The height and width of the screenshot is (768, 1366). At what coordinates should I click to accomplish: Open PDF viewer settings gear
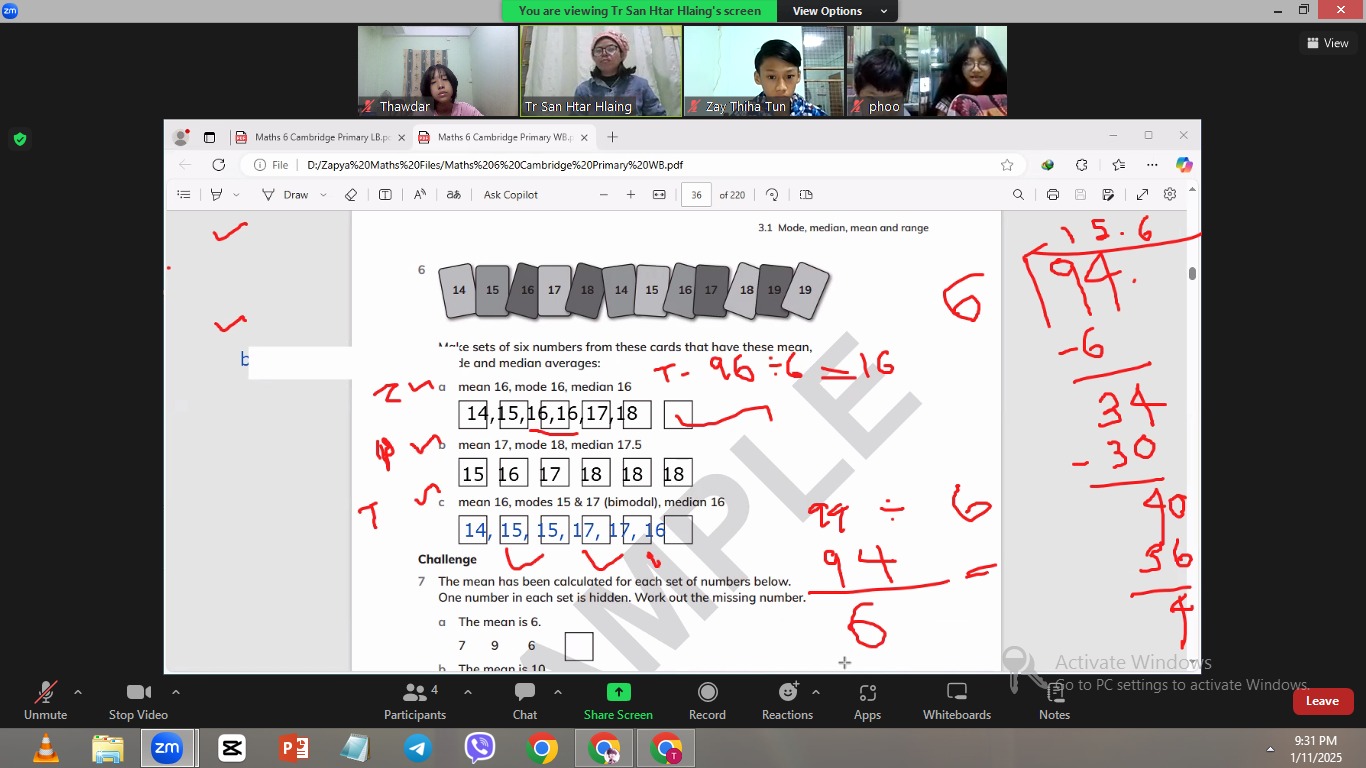(x=1170, y=195)
